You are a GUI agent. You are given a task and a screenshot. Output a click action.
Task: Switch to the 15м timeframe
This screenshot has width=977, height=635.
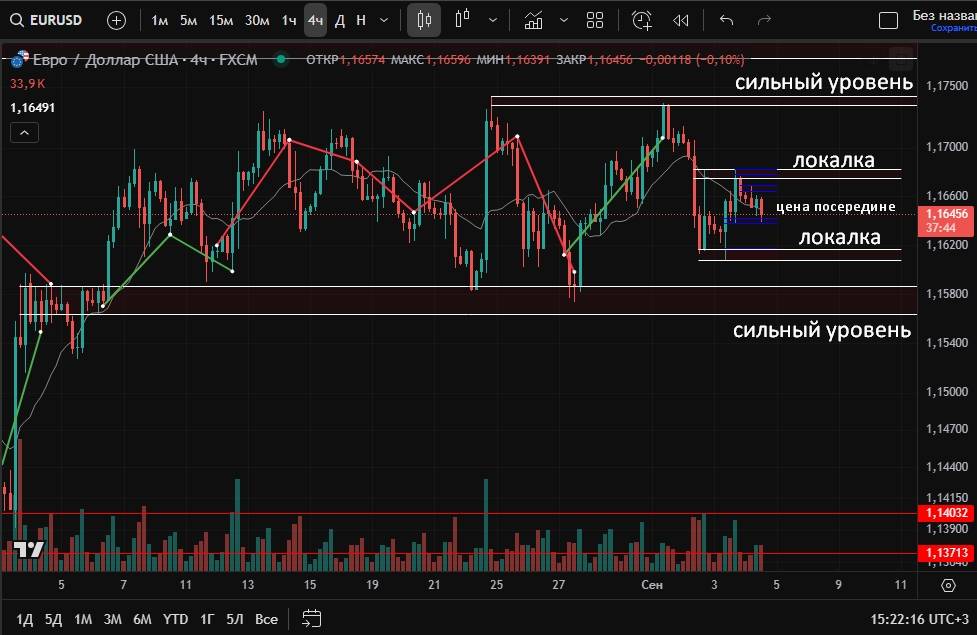[x=221, y=20]
